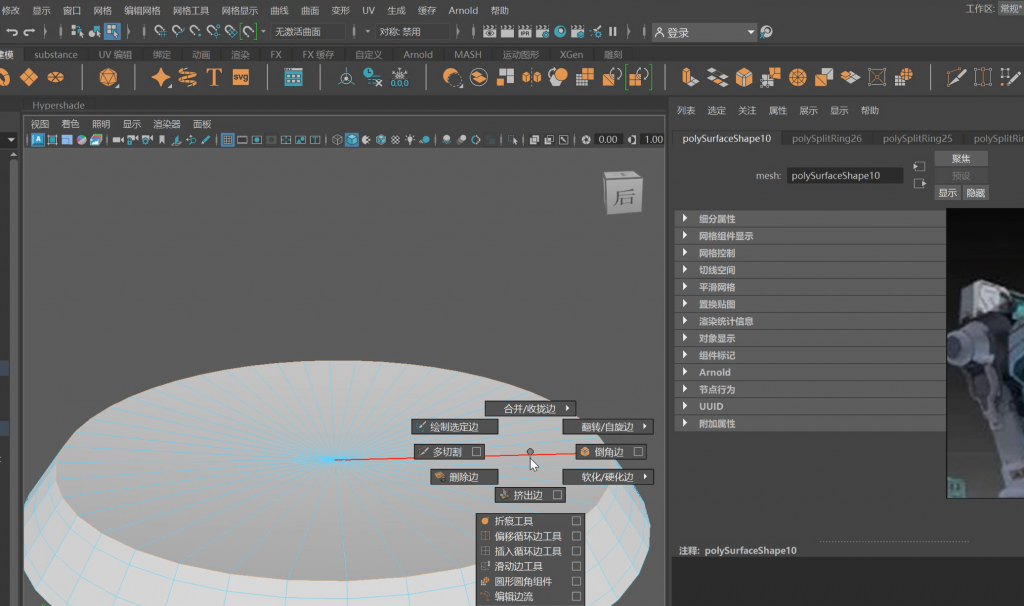Screen dimensions: 1024x606
Task: Click the delete history clock icon
Action: tap(372, 77)
